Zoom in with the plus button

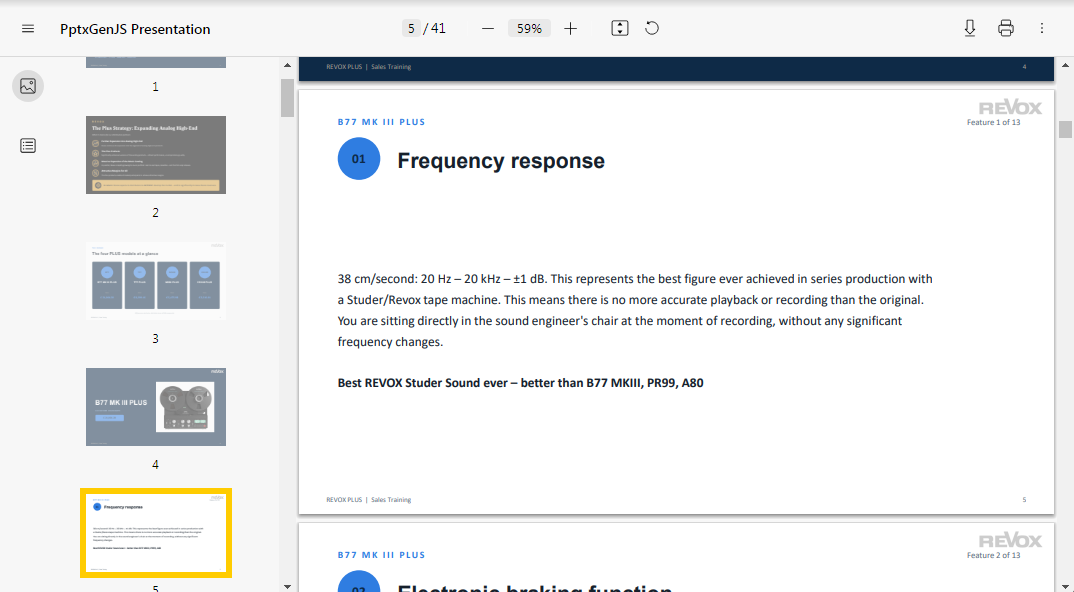tap(571, 29)
